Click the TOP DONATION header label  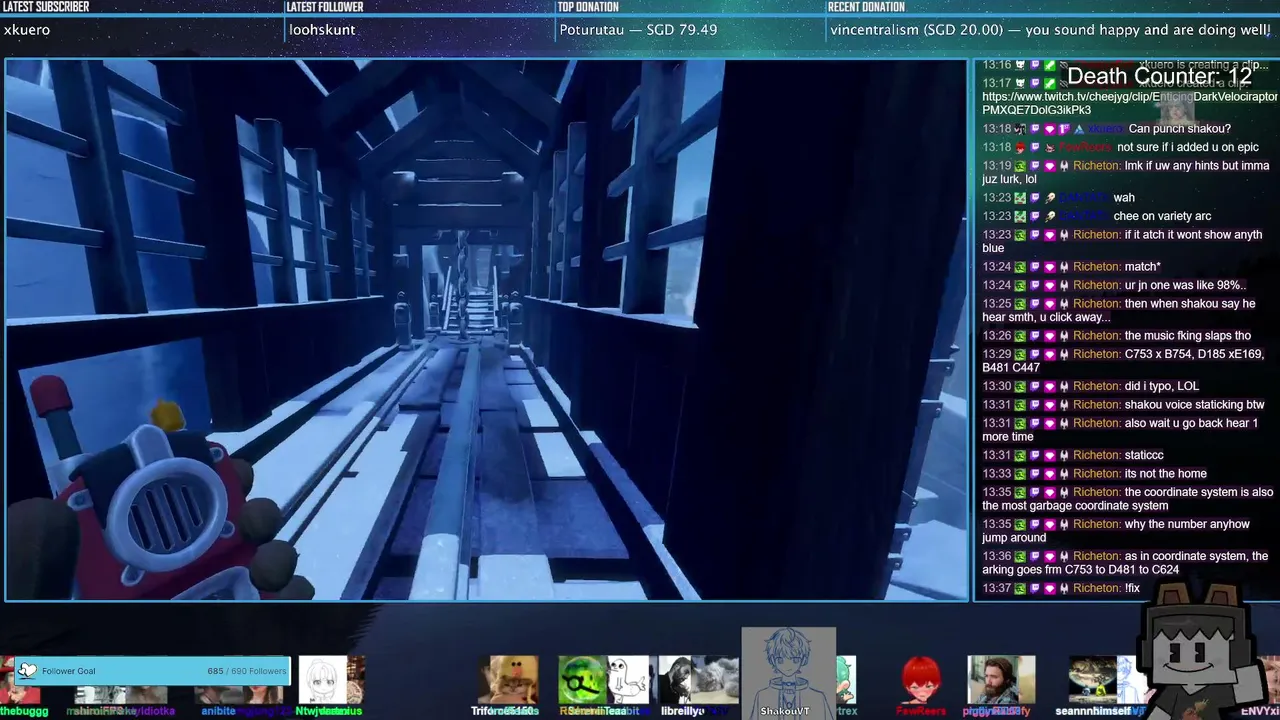(x=588, y=7)
